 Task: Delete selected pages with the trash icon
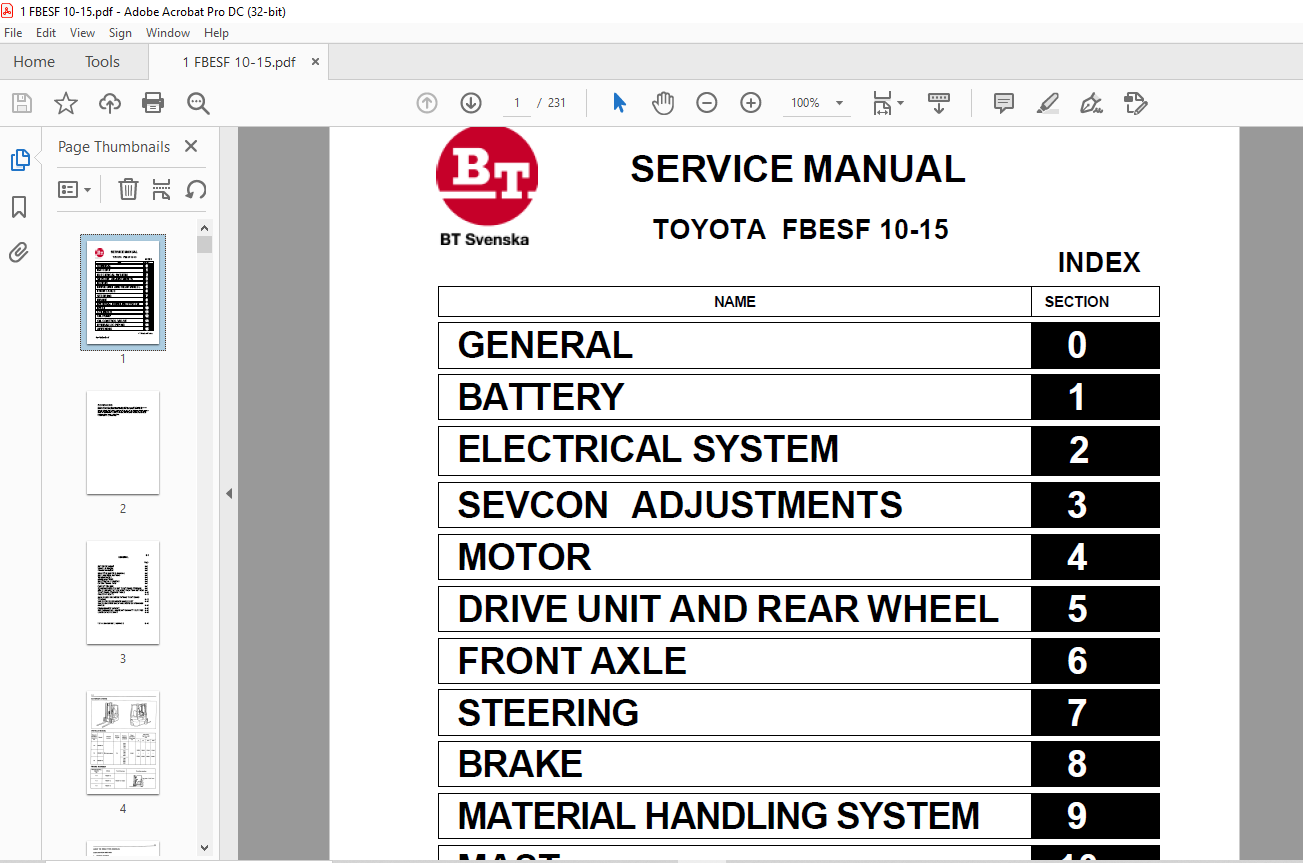(128, 189)
